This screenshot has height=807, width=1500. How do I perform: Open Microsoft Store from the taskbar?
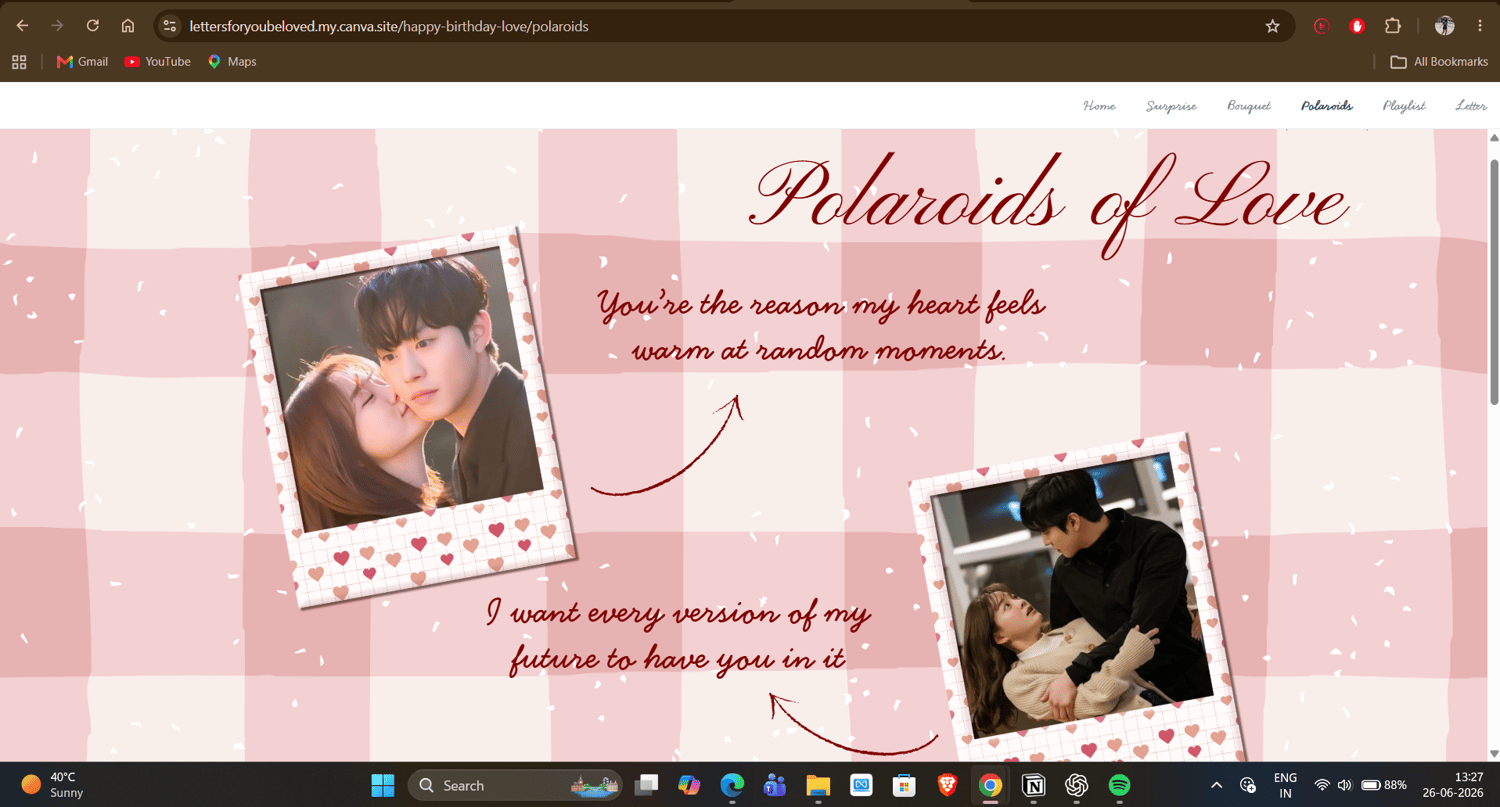(x=904, y=785)
